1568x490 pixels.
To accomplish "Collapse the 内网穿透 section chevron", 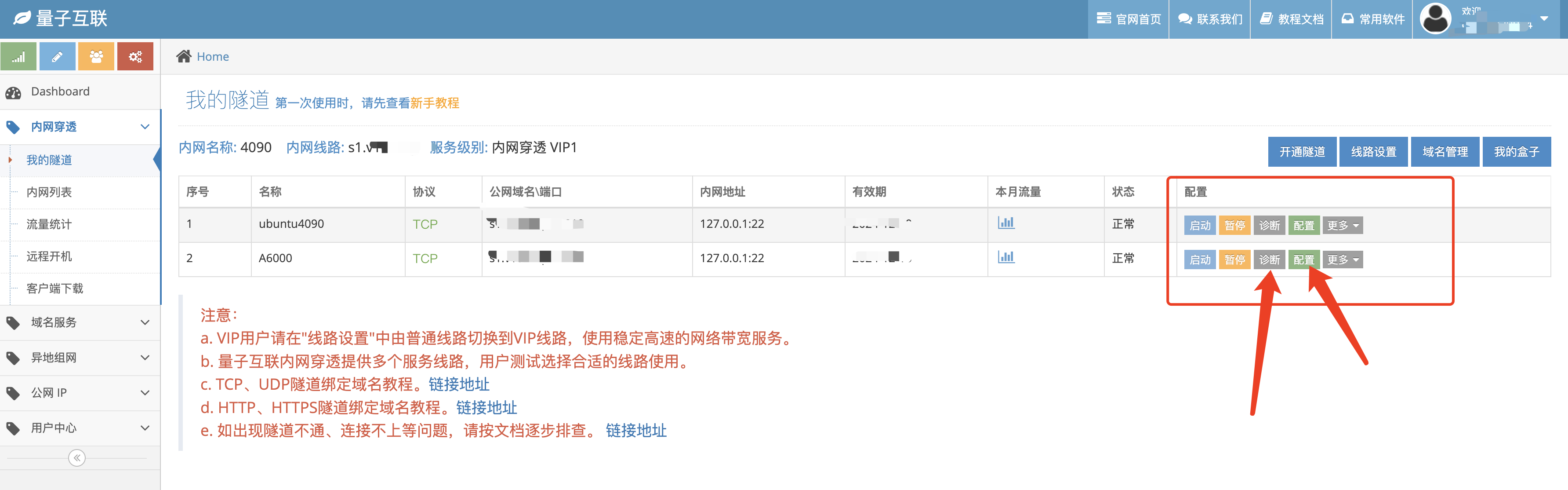I will tap(145, 127).
